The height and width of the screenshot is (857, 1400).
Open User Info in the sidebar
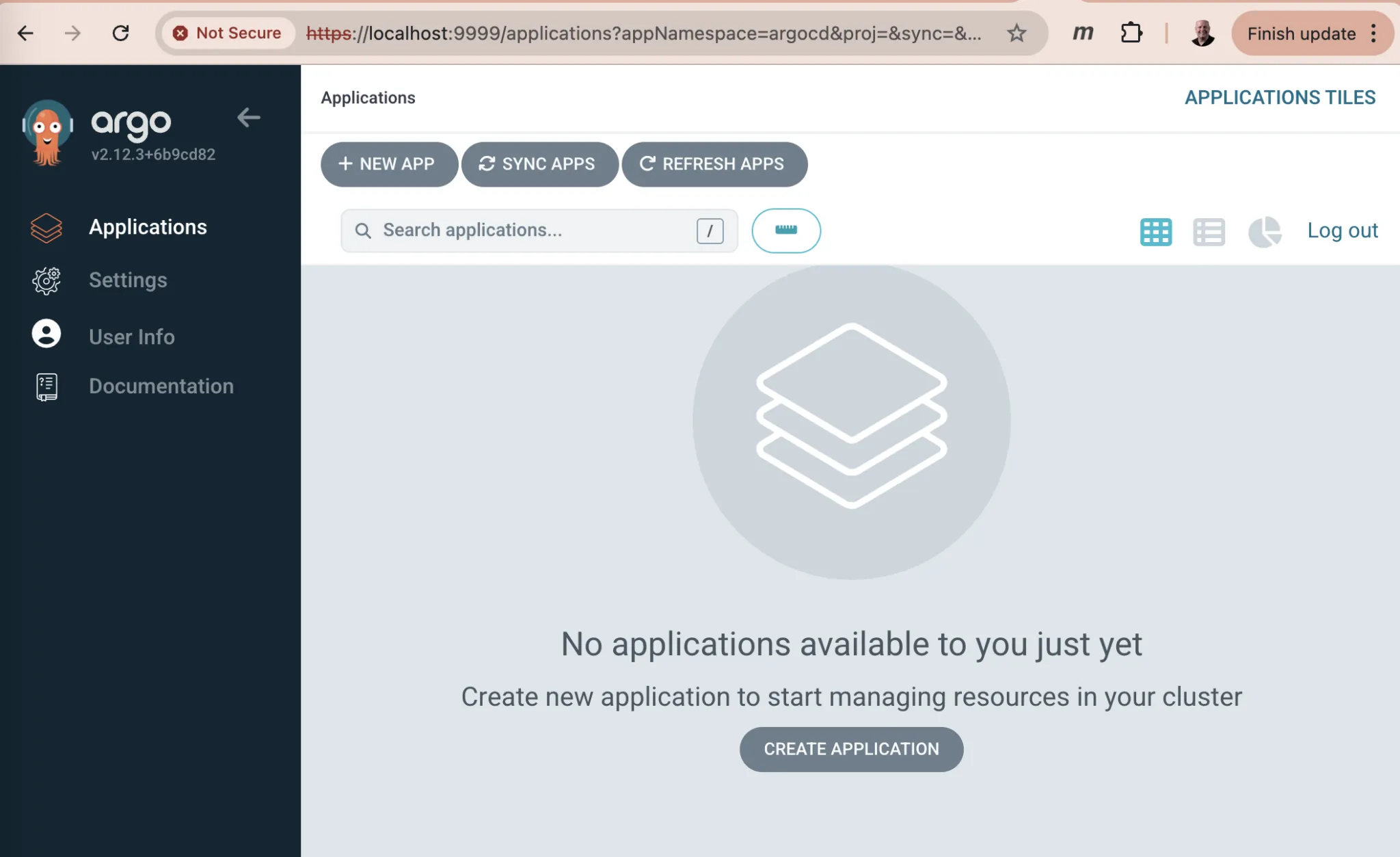click(x=132, y=337)
